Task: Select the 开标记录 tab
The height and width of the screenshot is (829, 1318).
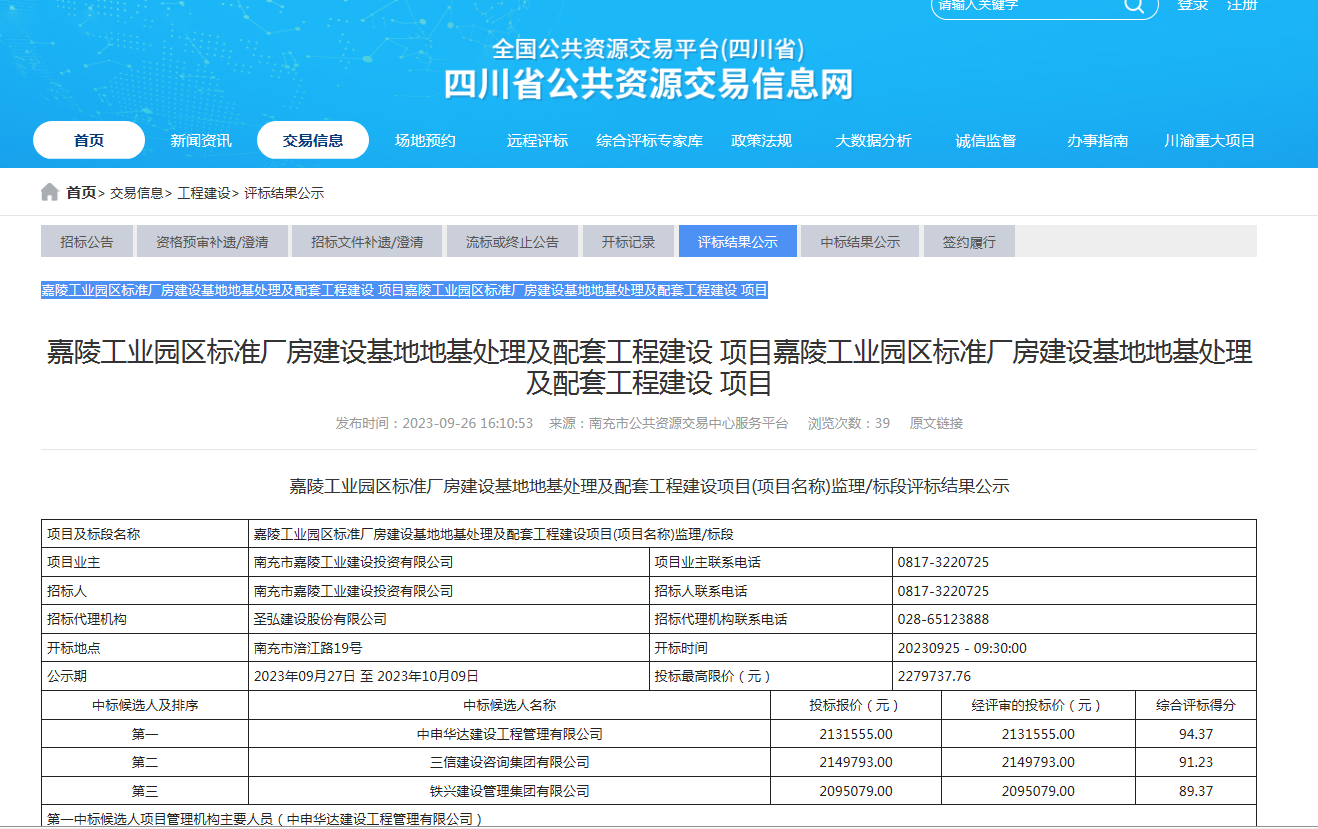Action: pyautogui.click(x=628, y=242)
